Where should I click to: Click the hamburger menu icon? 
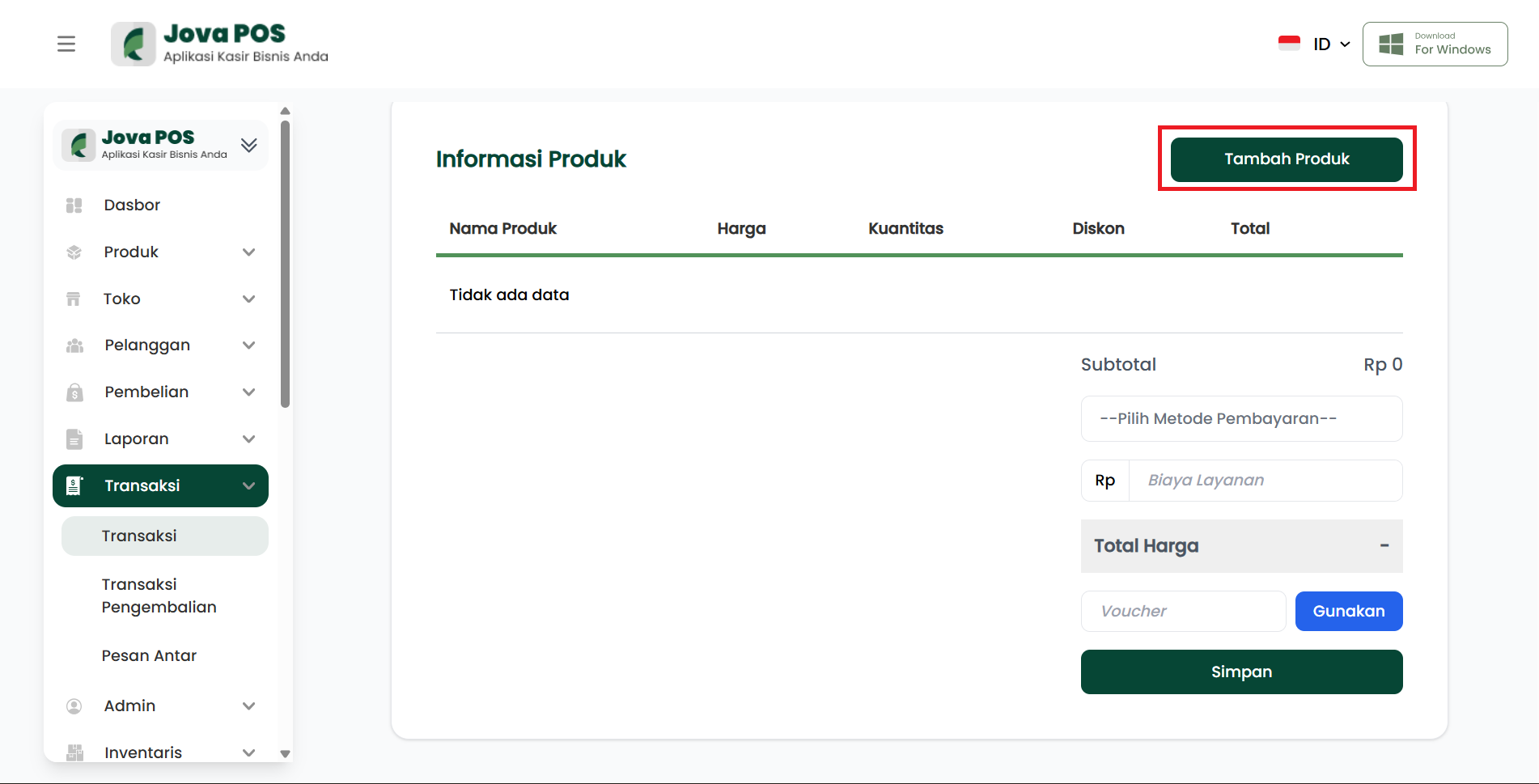(66, 44)
